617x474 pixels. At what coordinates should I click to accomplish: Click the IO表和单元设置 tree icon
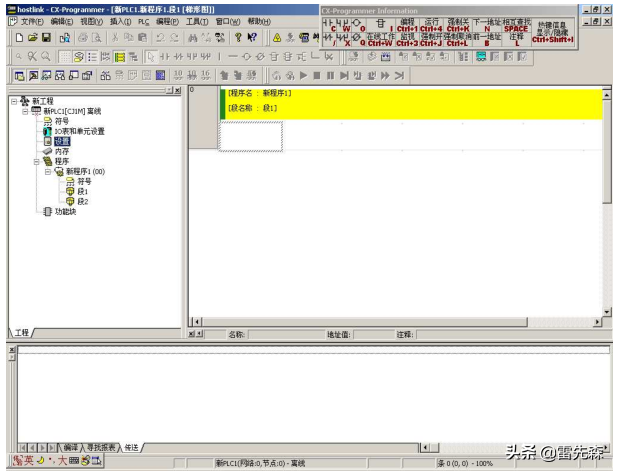[47, 131]
